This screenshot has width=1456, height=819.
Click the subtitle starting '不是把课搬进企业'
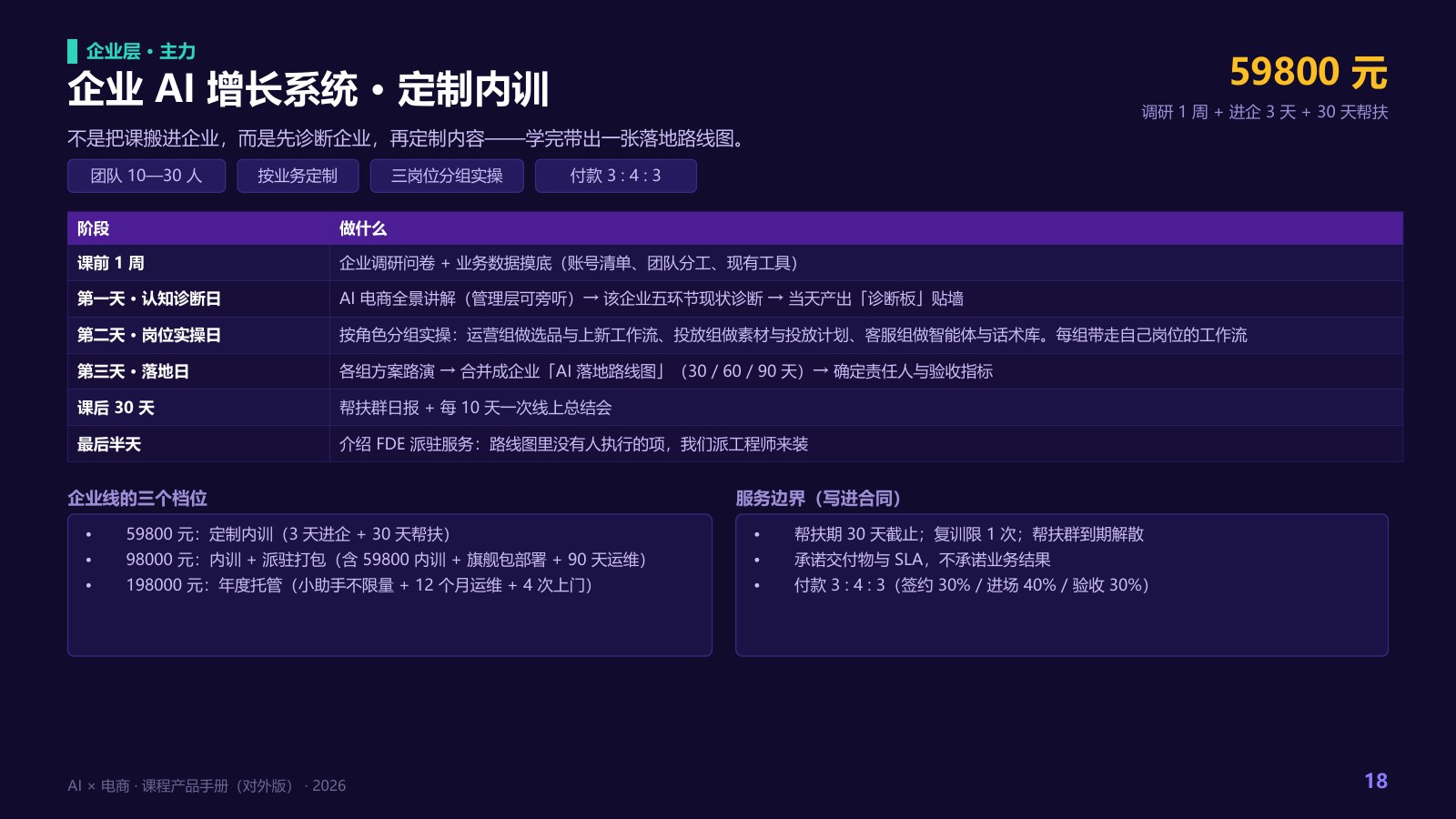point(409,138)
